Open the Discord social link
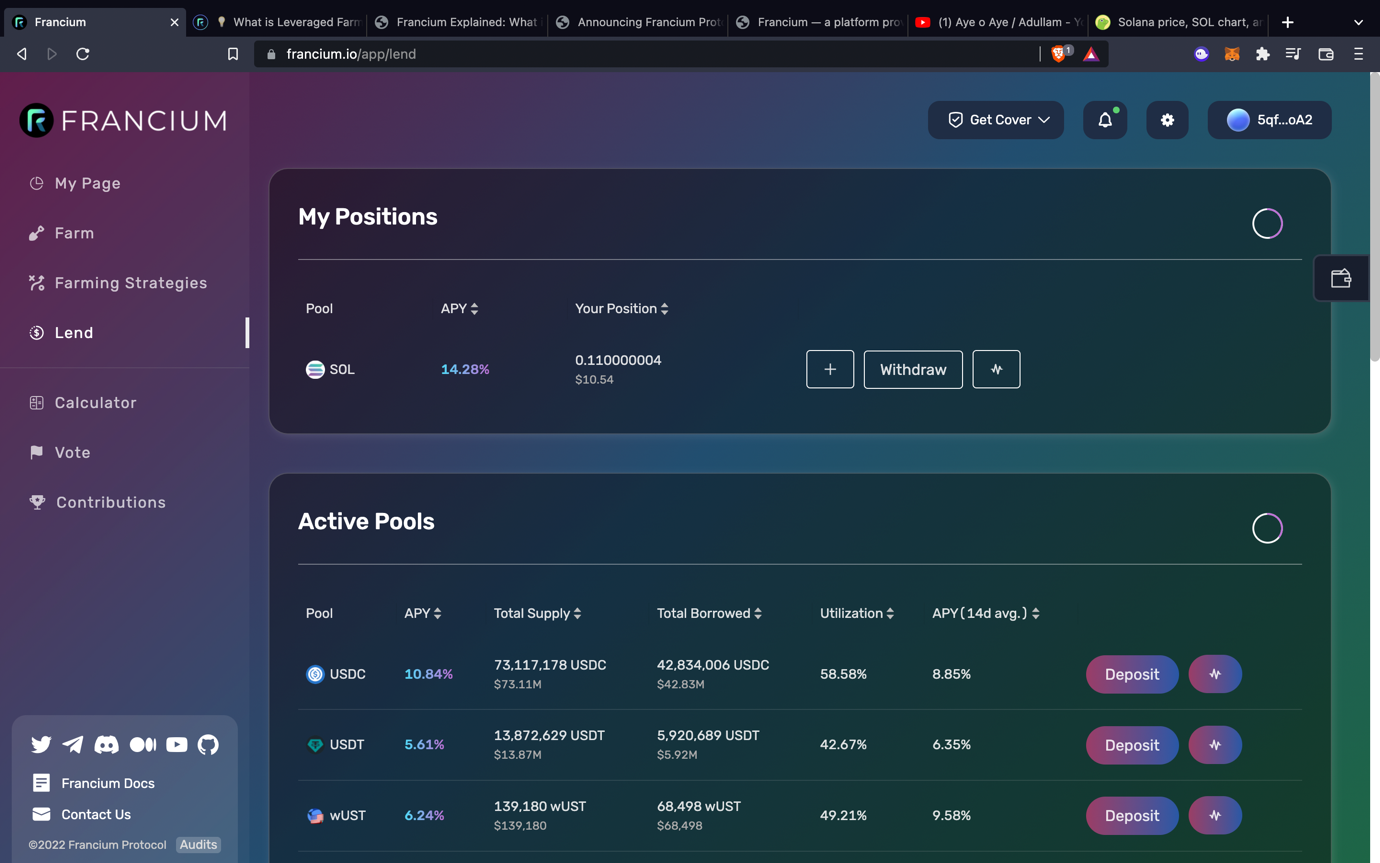 [106, 744]
